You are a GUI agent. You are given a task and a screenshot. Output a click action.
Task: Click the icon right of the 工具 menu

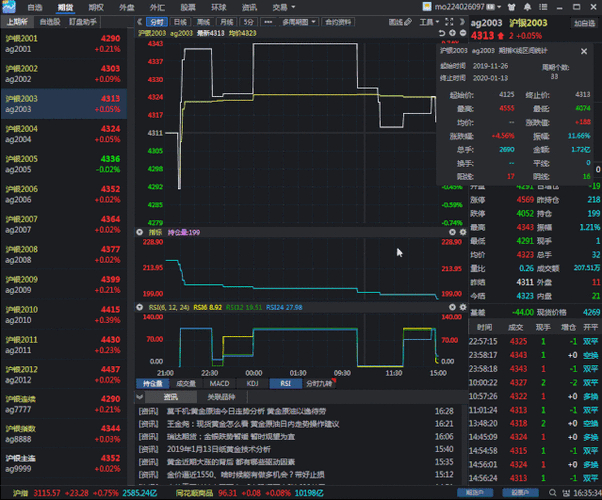448,21
